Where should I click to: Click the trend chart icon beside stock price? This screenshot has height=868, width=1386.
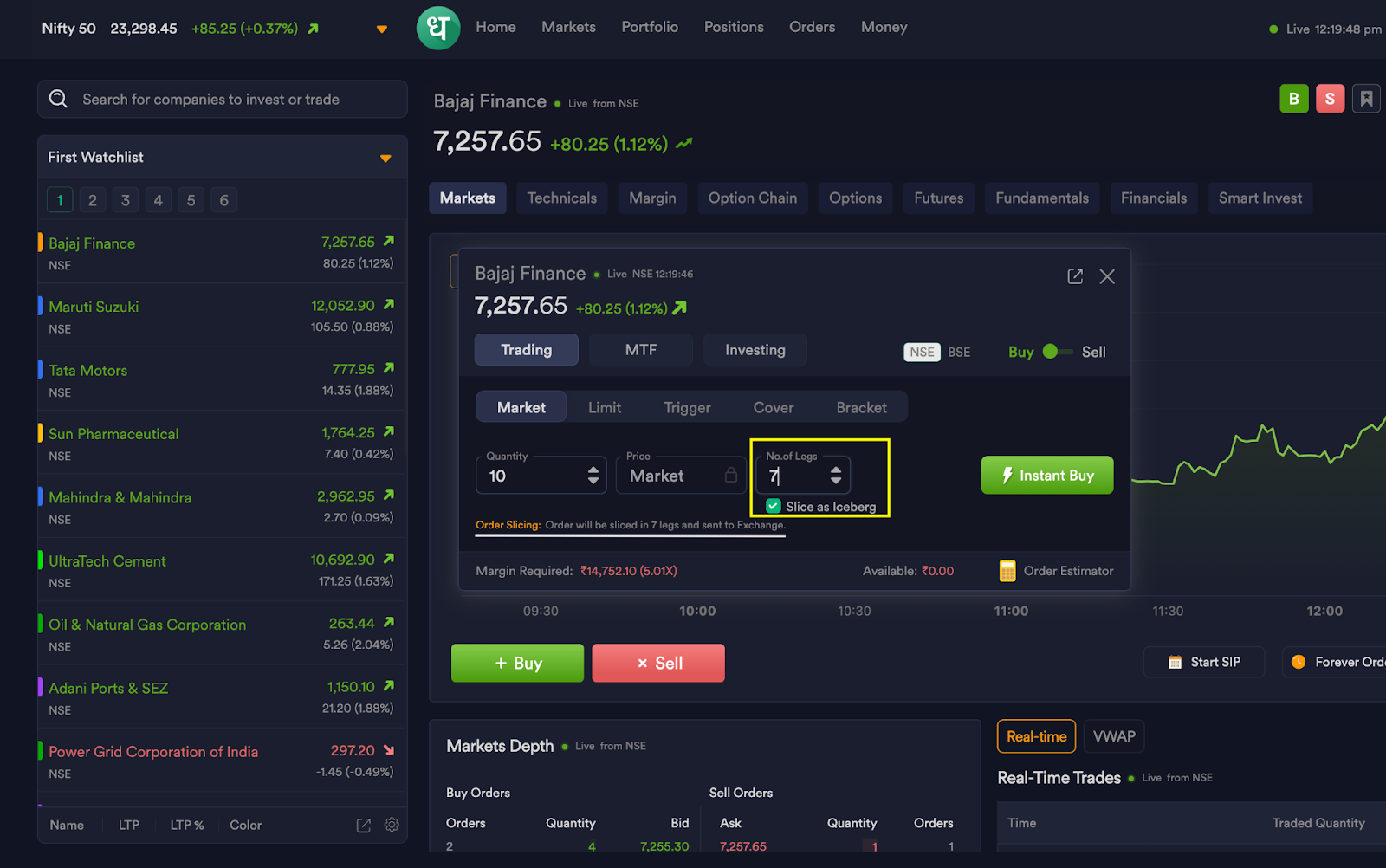pyautogui.click(x=684, y=143)
